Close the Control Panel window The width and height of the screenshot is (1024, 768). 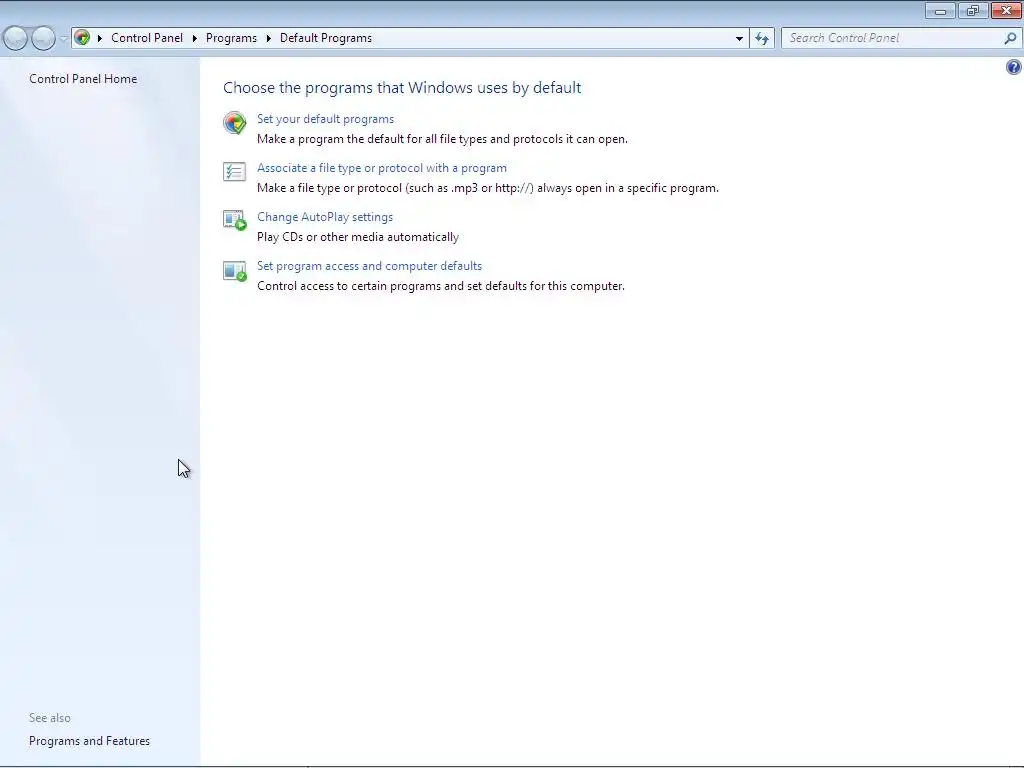click(1006, 10)
